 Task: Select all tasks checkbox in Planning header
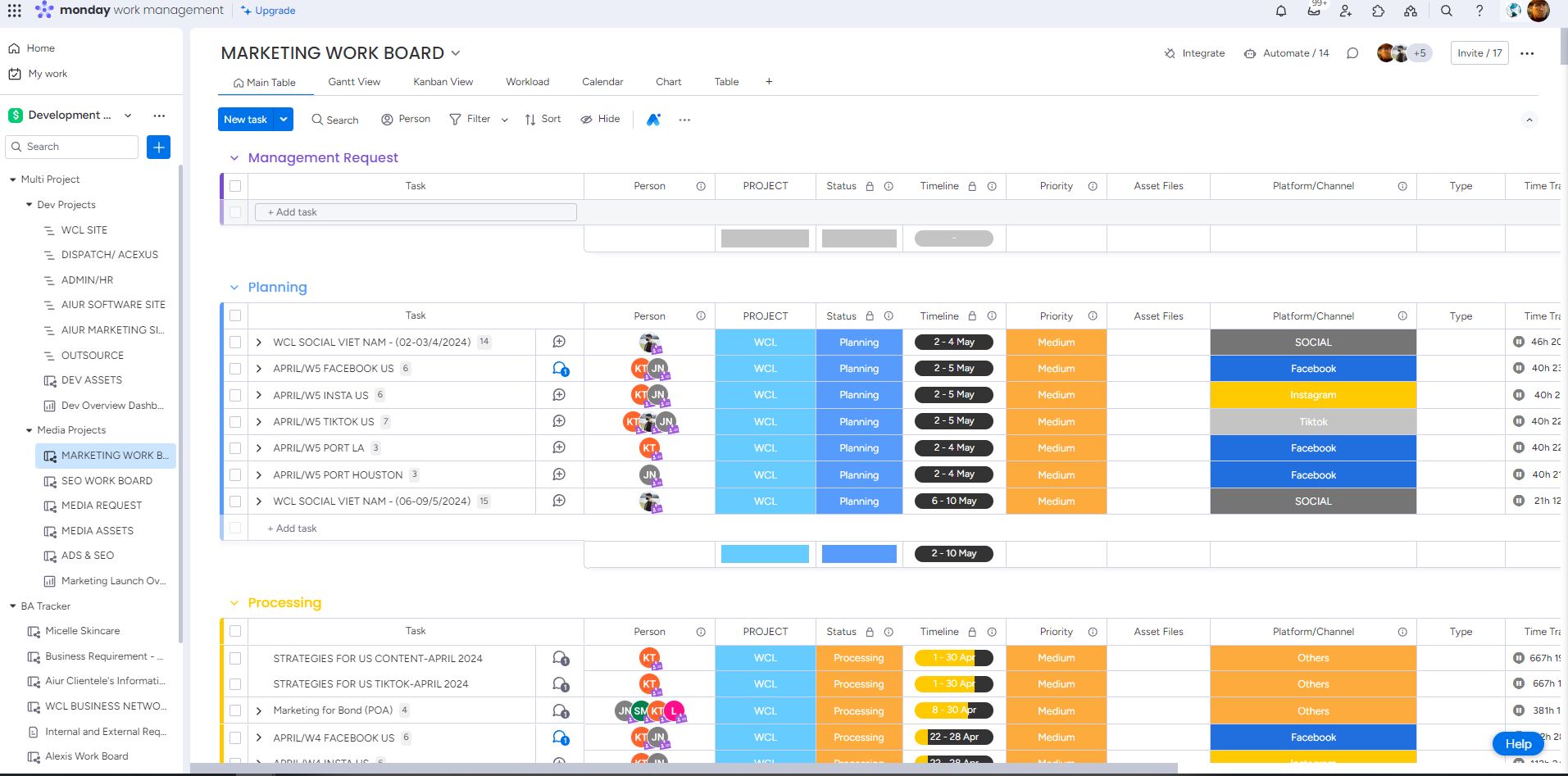[235, 315]
